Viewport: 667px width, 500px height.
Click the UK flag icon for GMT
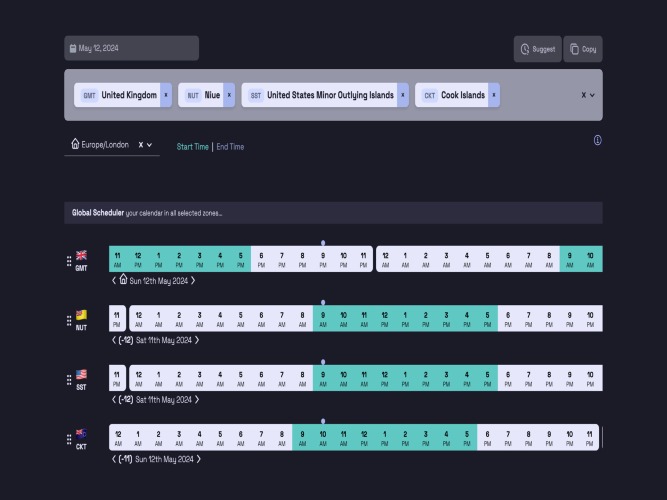point(81,255)
